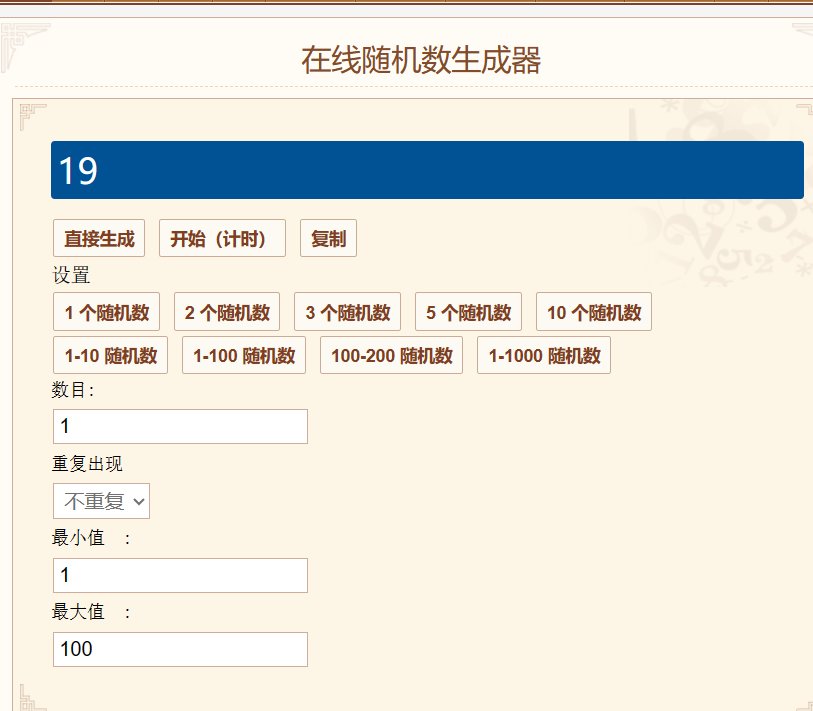
Task: Focus the 最大值 maximum value field
Action: click(180, 649)
